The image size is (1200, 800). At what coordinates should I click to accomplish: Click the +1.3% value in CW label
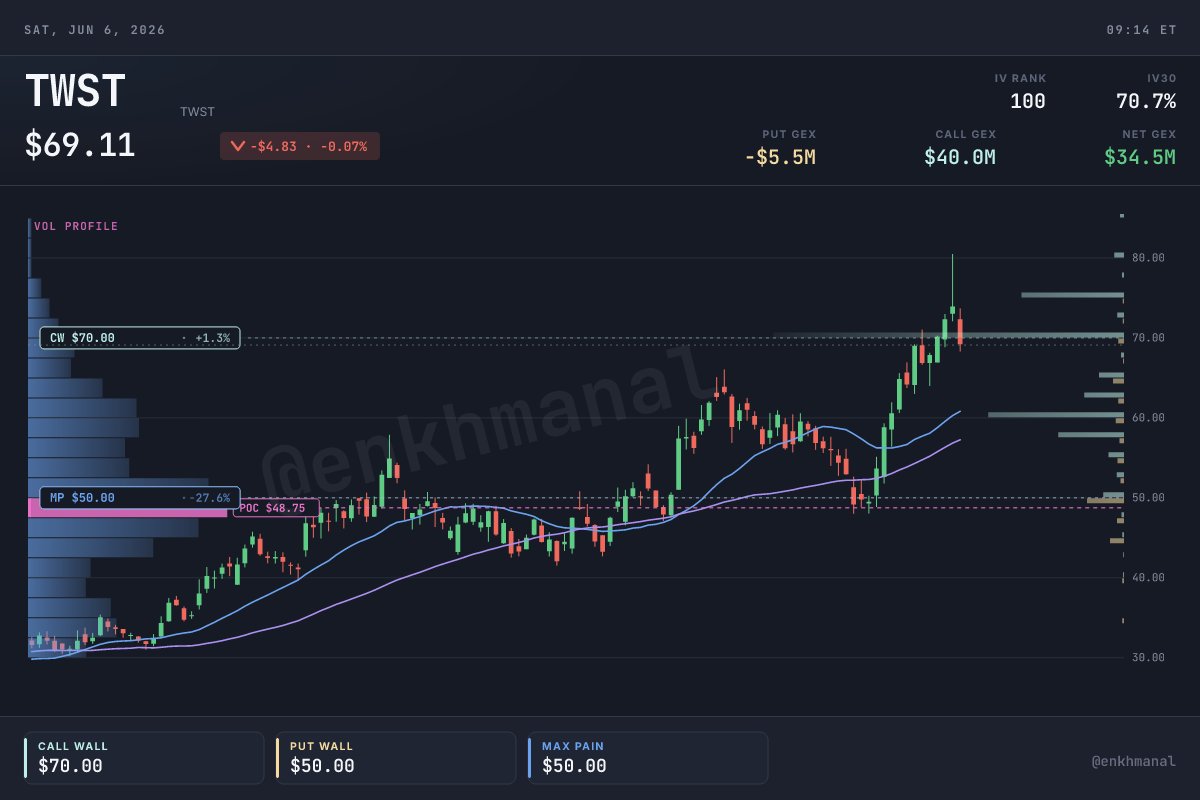[x=212, y=338]
